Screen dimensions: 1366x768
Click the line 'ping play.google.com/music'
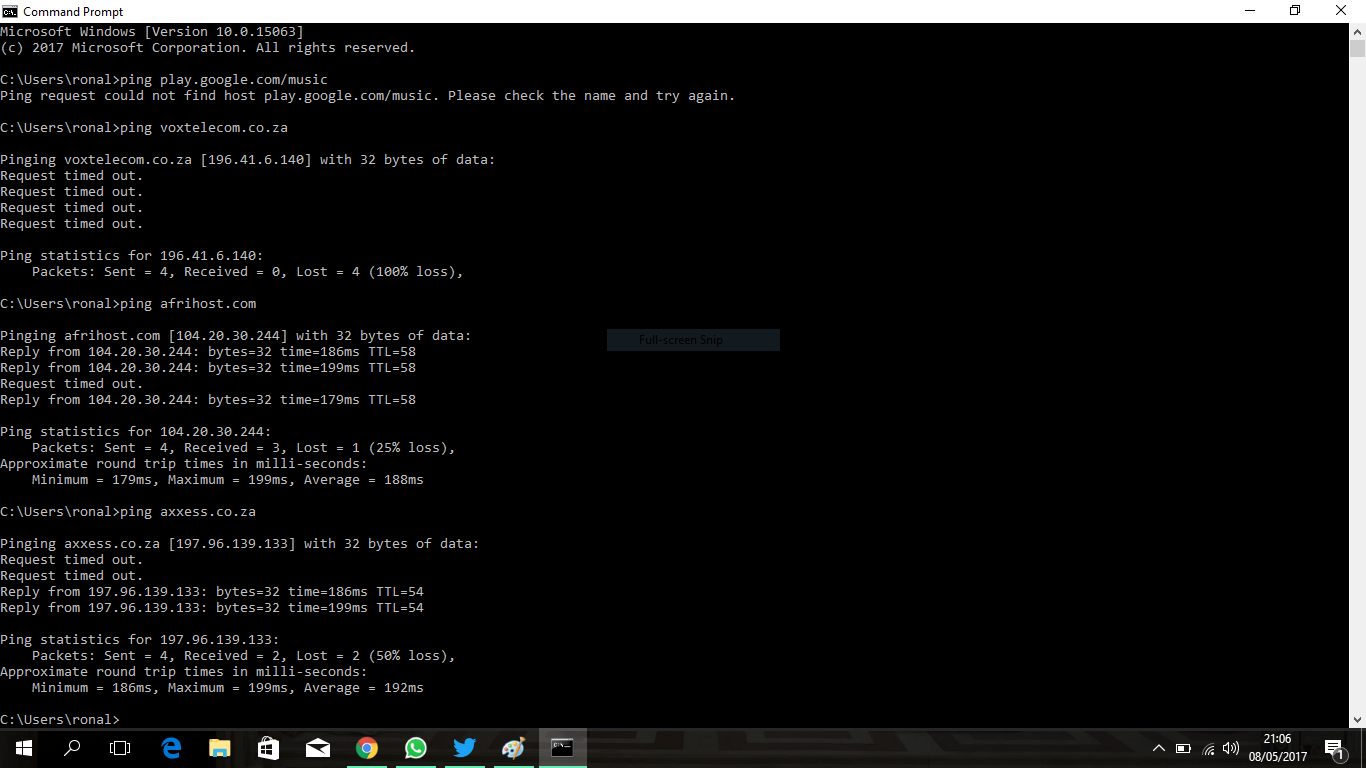coord(164,79)
